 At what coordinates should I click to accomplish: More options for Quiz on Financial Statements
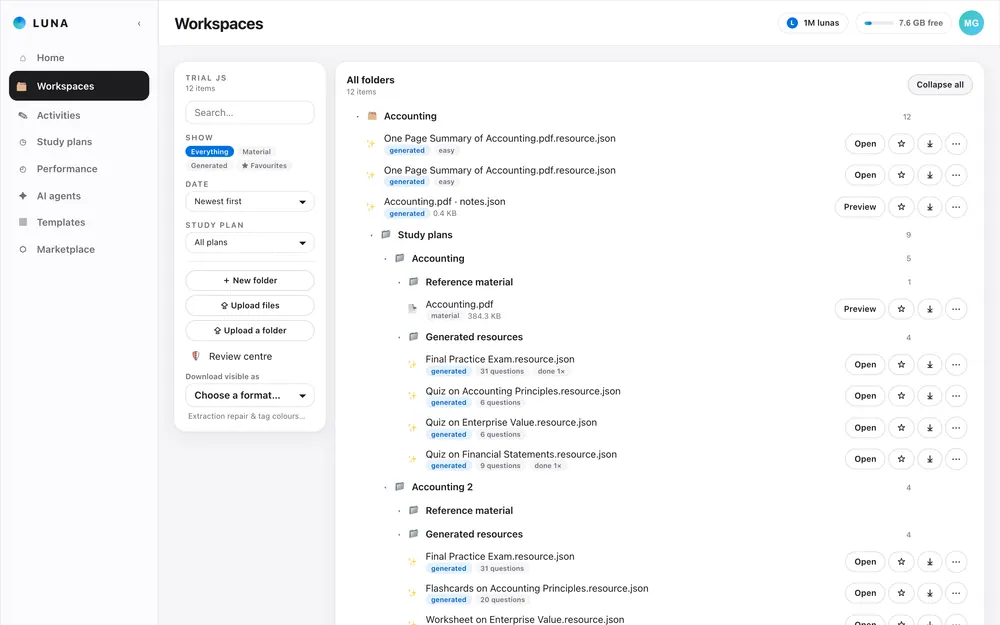pyautogui.click(x=955, y=459)
